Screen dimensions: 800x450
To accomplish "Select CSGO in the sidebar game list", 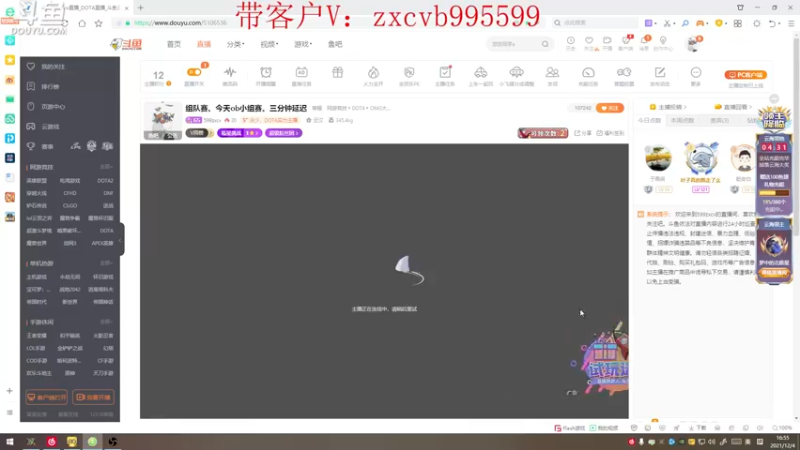I will [70, 206].
